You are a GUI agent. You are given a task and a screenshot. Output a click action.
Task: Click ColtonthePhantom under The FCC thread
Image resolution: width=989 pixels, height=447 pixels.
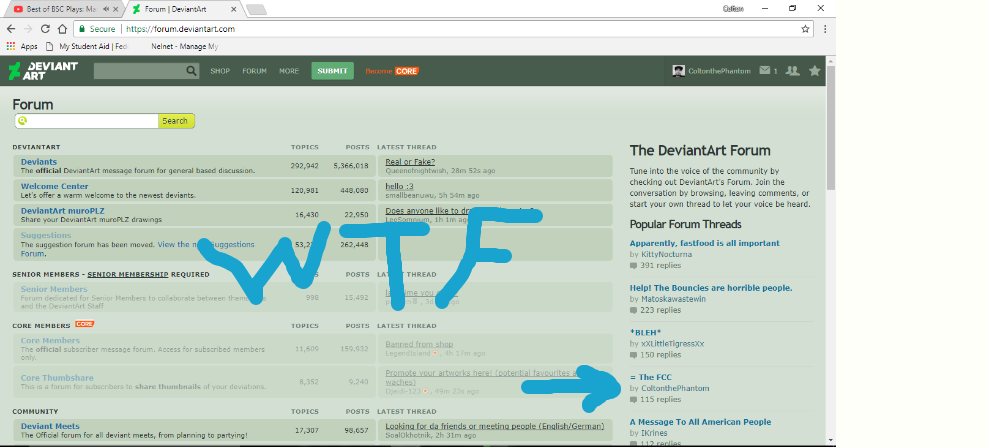[x=675, y=388]
